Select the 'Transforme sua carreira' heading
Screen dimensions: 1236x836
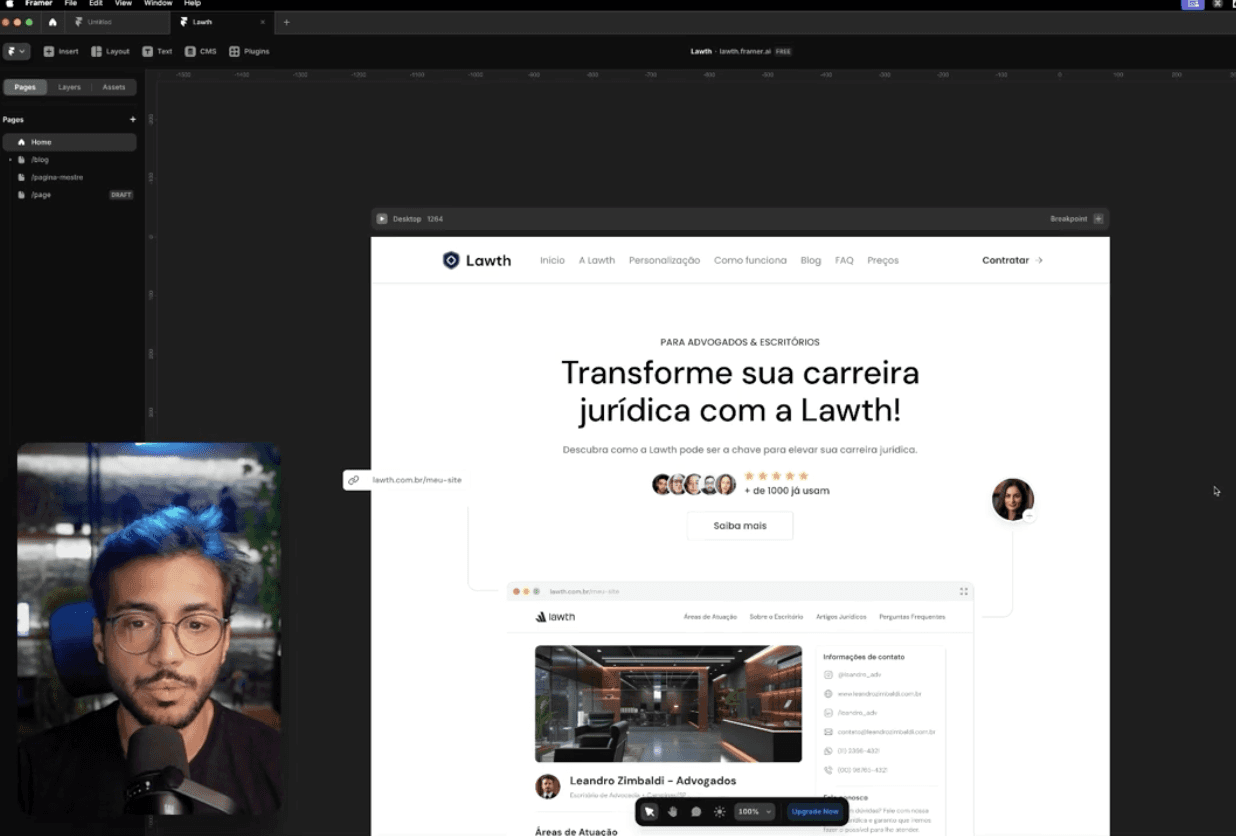tap(740, 391)
